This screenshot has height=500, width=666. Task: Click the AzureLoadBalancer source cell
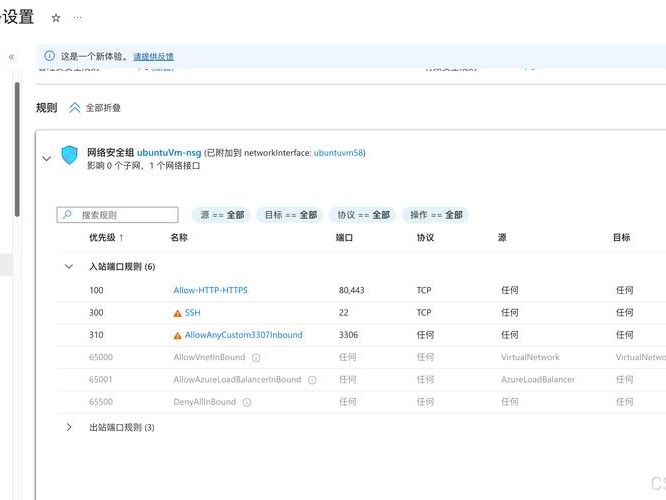pyautogui.click(x=538, y=379)
